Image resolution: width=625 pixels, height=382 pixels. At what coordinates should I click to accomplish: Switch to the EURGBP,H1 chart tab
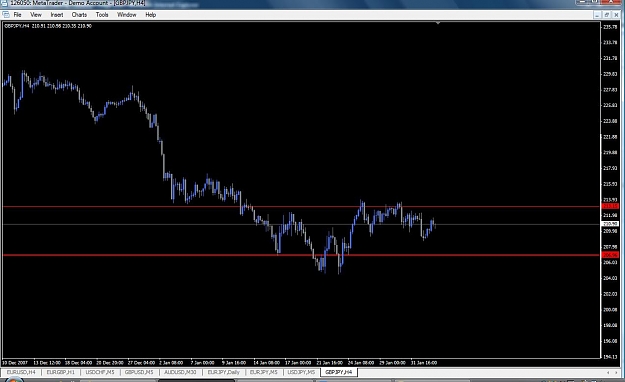tap(61, 372)
